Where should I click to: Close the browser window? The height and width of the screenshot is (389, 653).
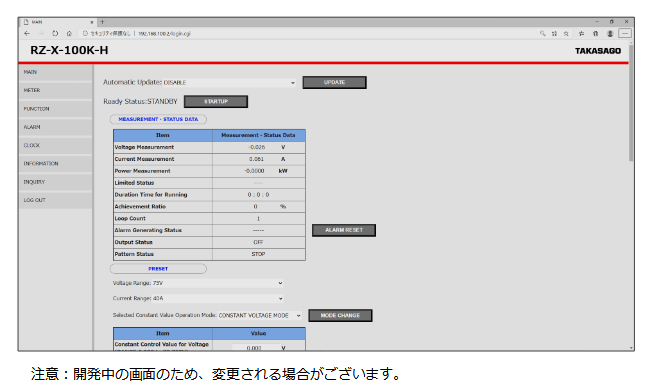click(626, 22)
